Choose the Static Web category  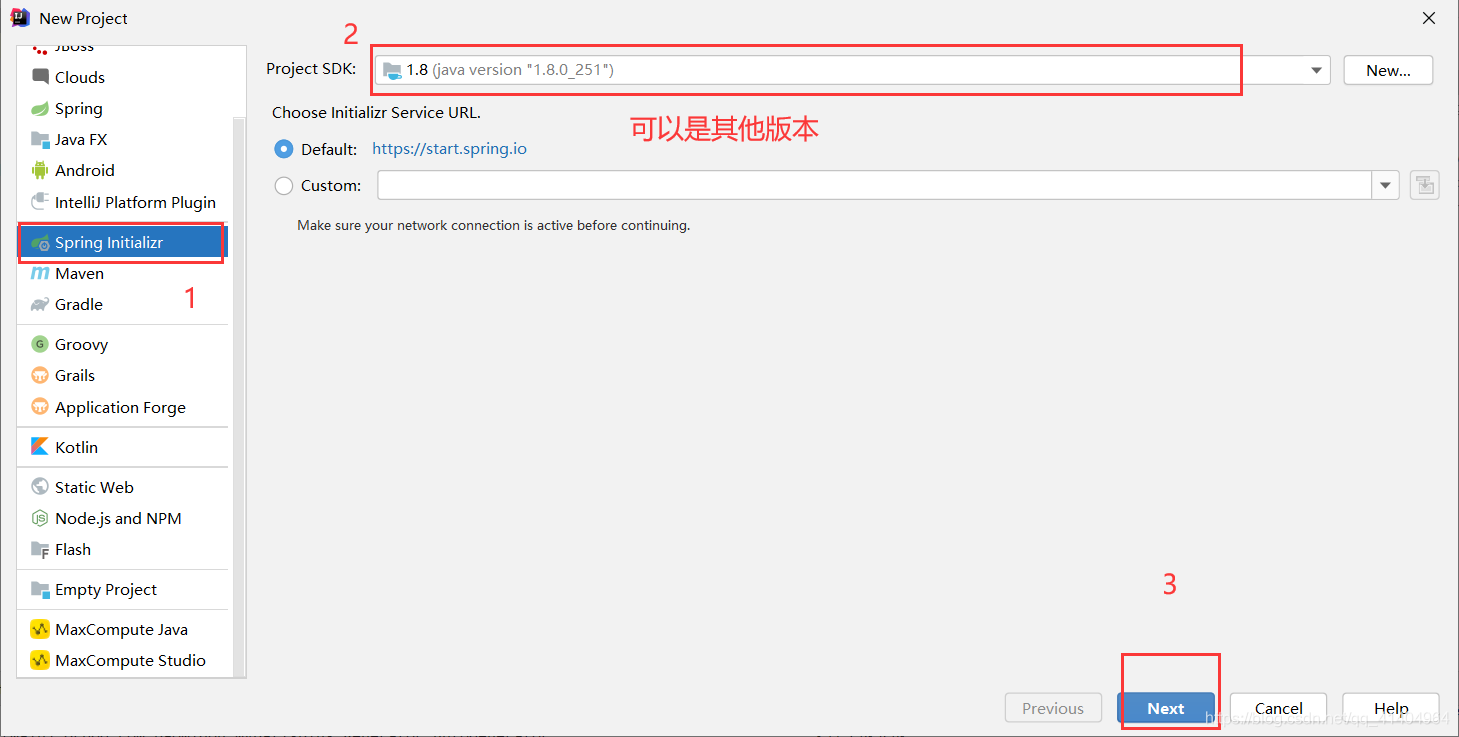[94, 487]
